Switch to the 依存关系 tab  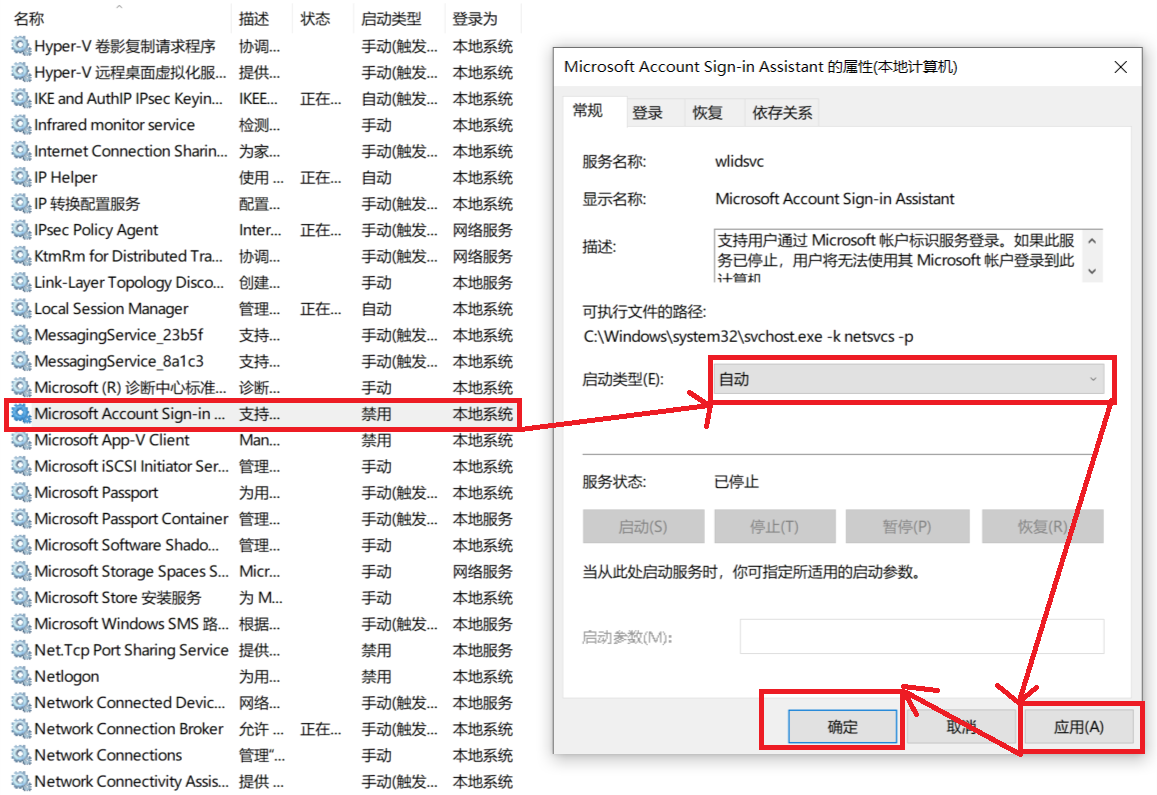tap(782, 113)
